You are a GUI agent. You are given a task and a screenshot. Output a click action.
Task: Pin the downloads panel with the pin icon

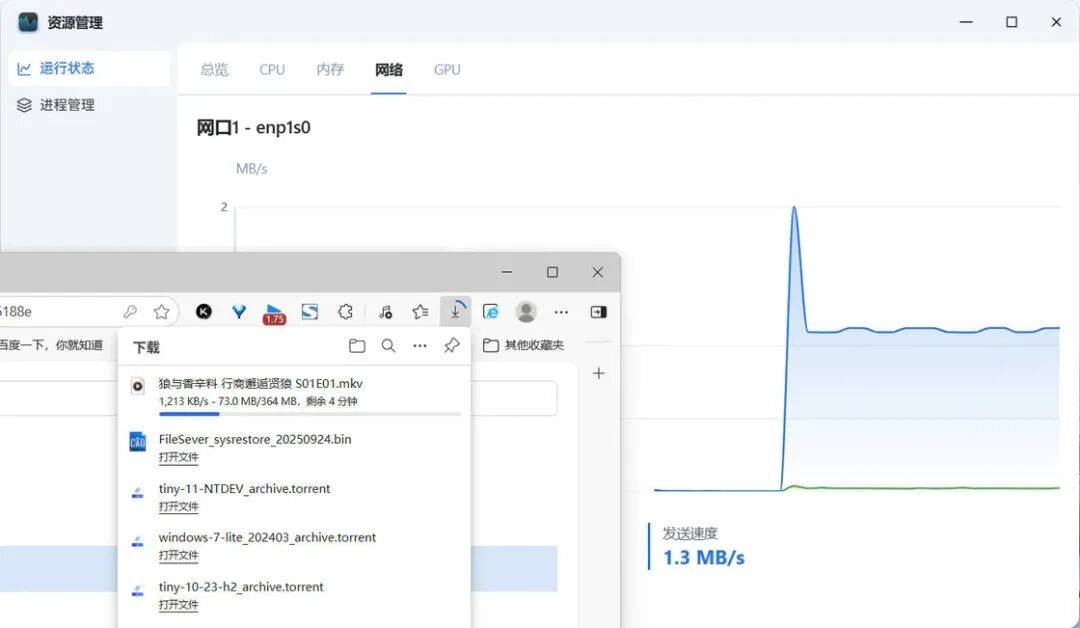click(x=451, y=346)
